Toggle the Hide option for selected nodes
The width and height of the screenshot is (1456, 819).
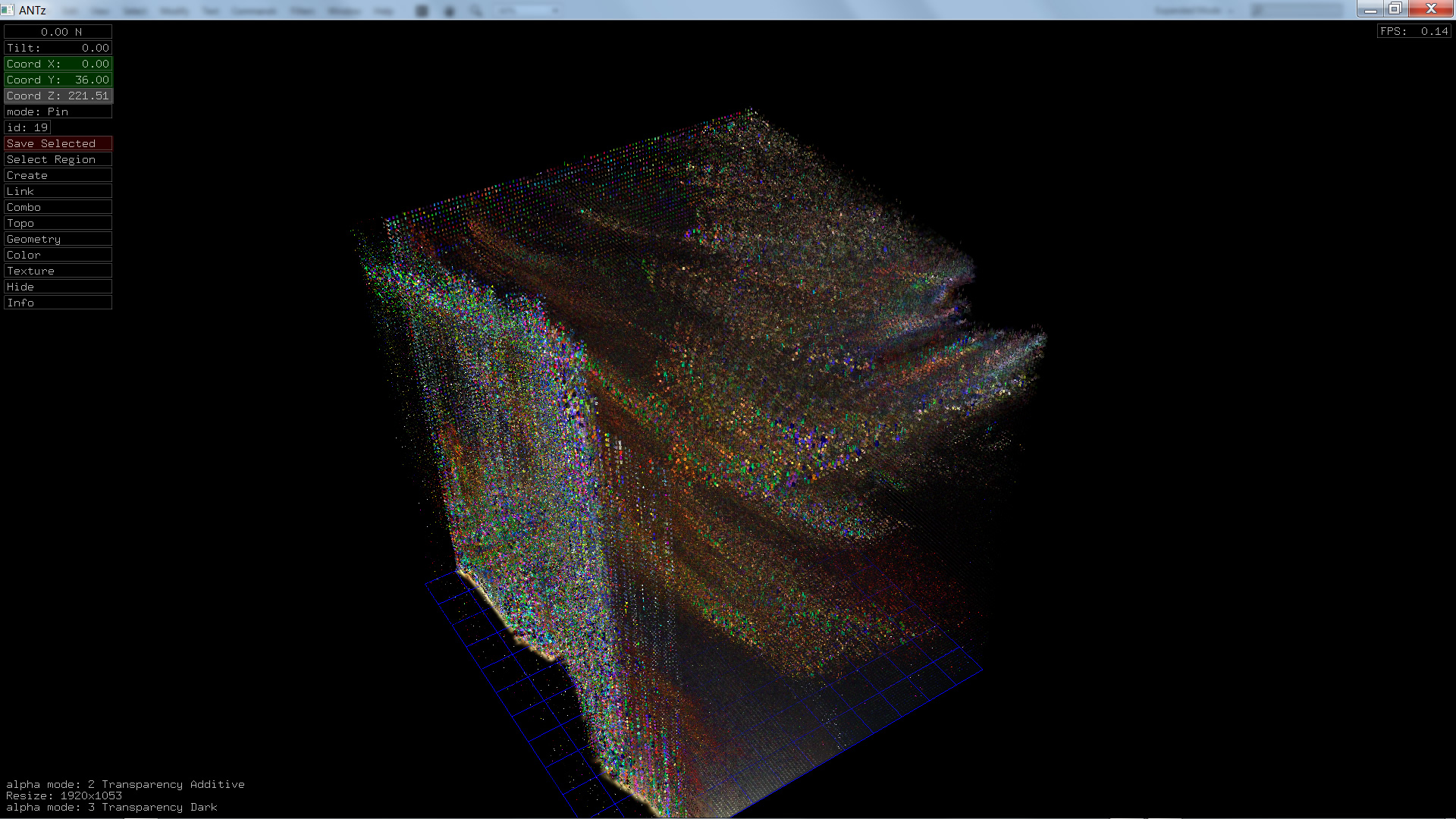58,287
